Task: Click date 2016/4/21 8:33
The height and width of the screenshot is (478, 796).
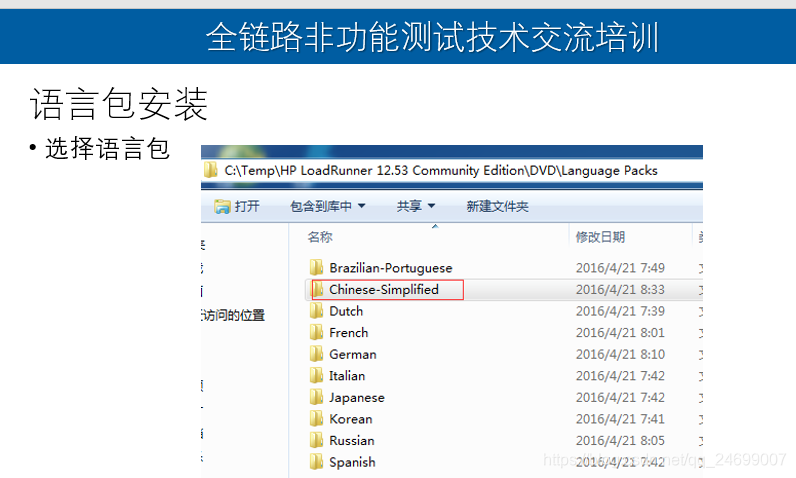Action: [620, 289]
